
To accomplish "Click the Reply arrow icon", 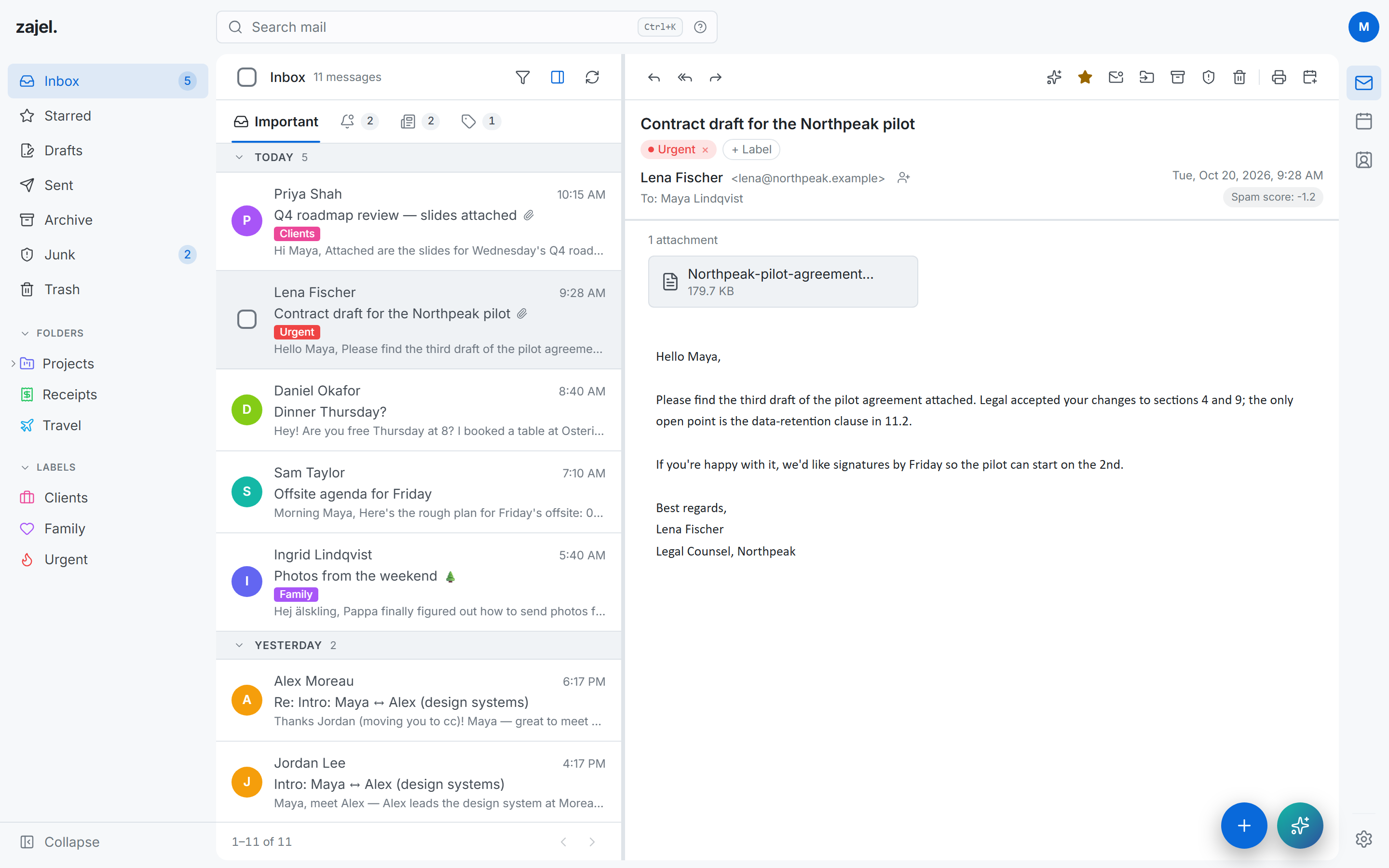I will [x=654, y=77].
